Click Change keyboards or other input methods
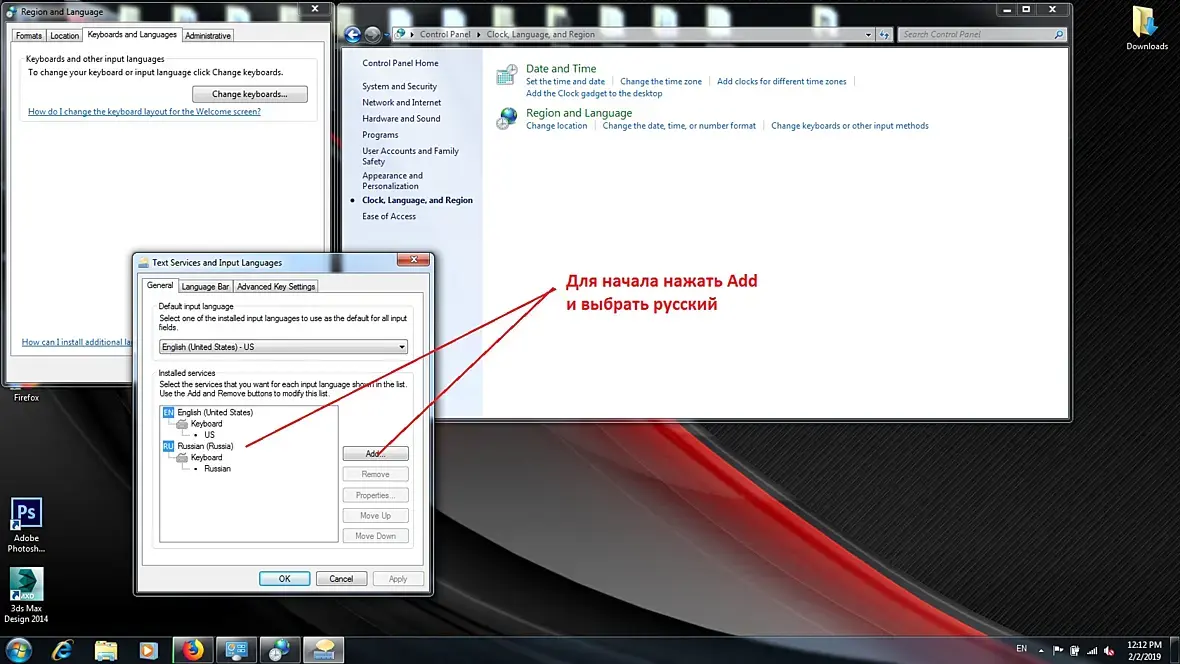The width and height of the screenshot is (1180, 664). tap(850, 126)
